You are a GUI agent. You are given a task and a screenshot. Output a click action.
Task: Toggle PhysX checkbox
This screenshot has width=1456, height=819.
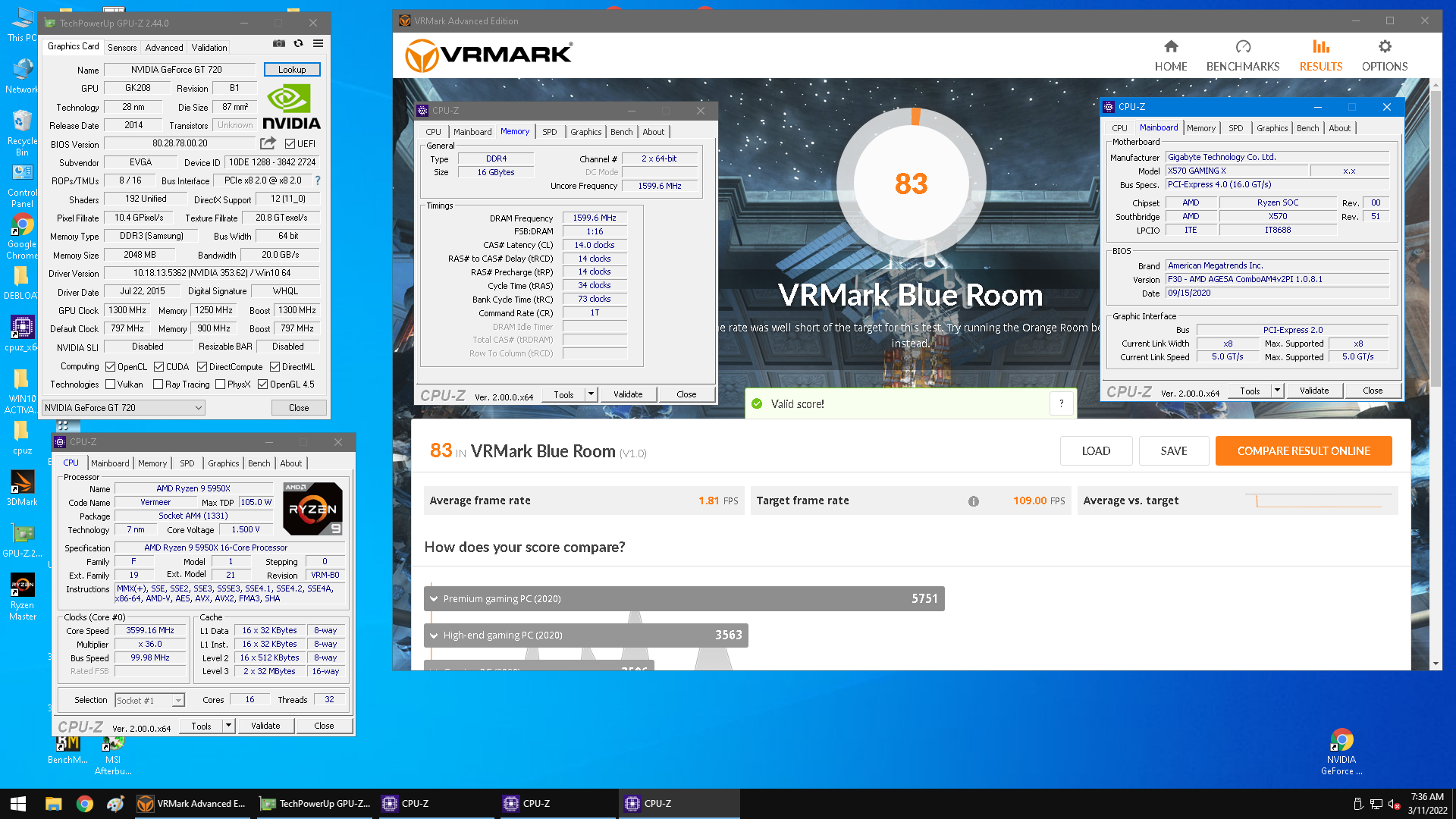pyautogui.click(x=221, y=384)
